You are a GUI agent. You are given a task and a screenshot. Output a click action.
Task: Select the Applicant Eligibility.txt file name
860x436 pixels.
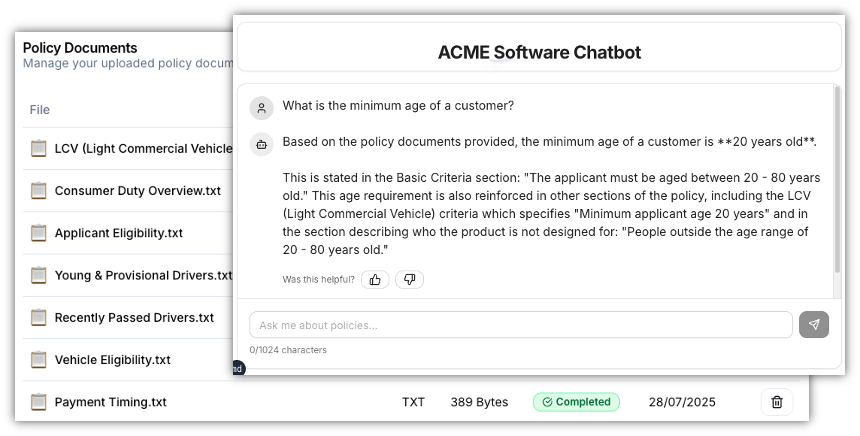119,233
